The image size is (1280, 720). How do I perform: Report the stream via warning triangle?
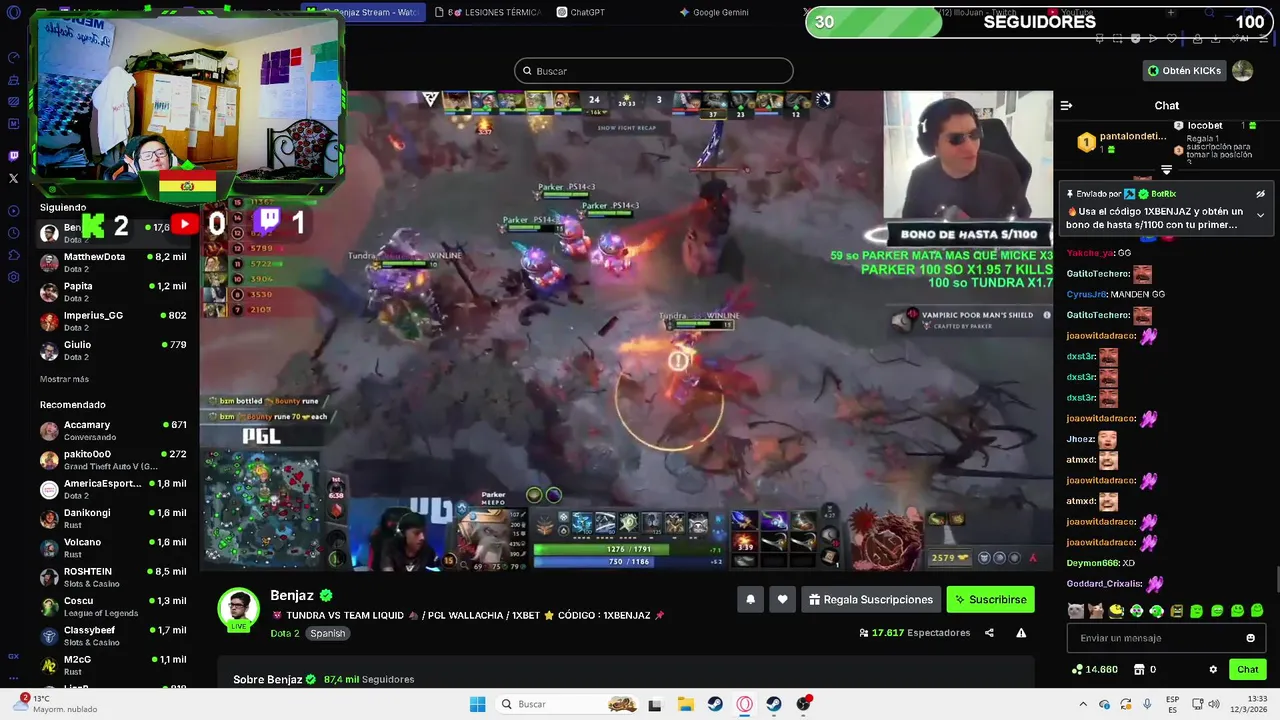(x=1021, y=633)
